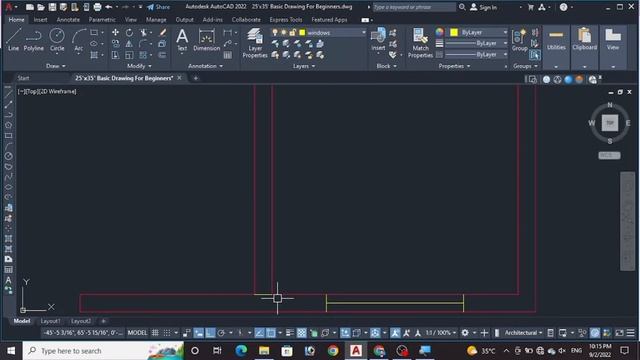The height and width of the screenshot is (360, 640).
Task: Toggle lineweight display in status bar
Action: tap(290, 333)
